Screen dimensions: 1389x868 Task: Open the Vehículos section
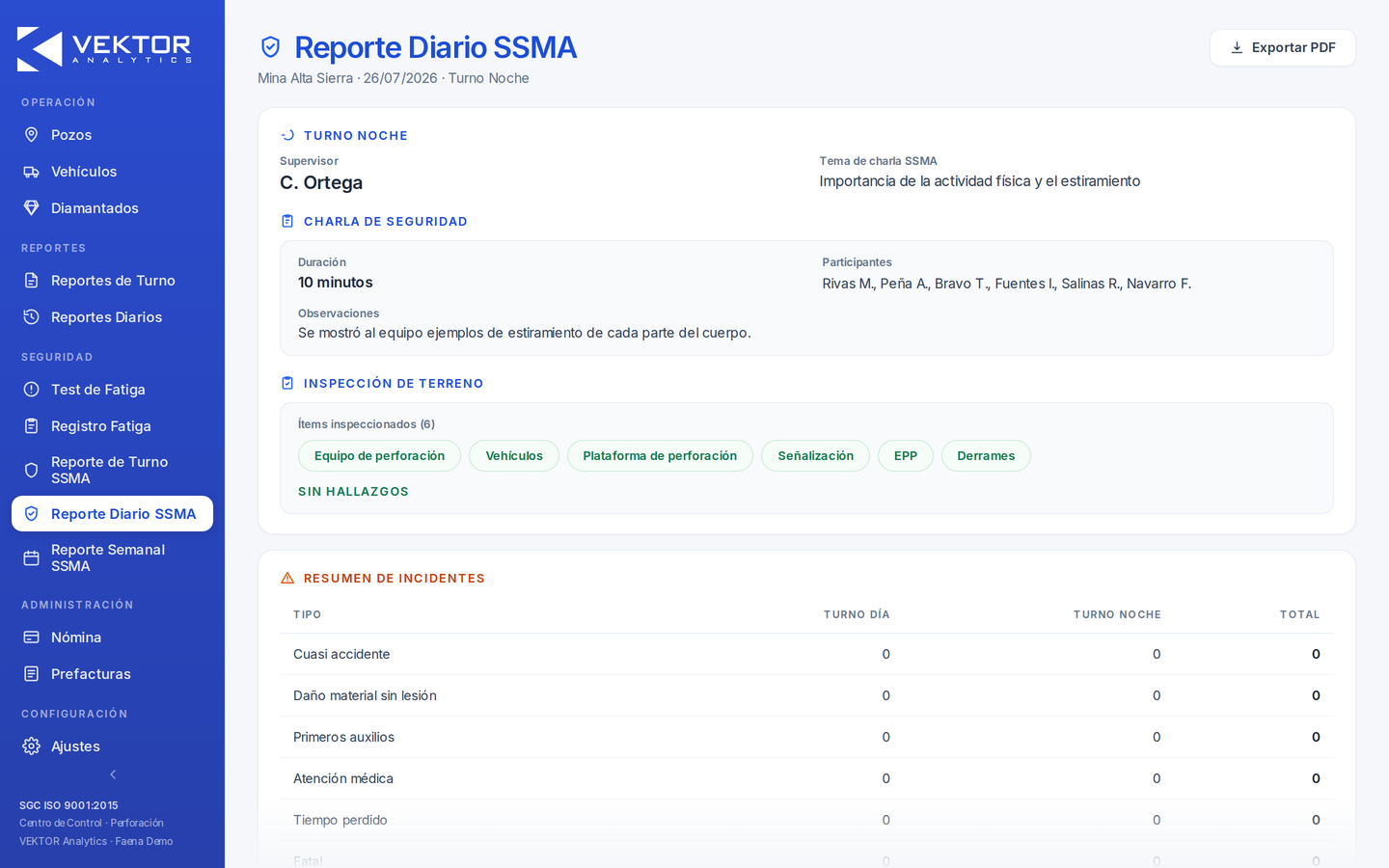(112, 172)
